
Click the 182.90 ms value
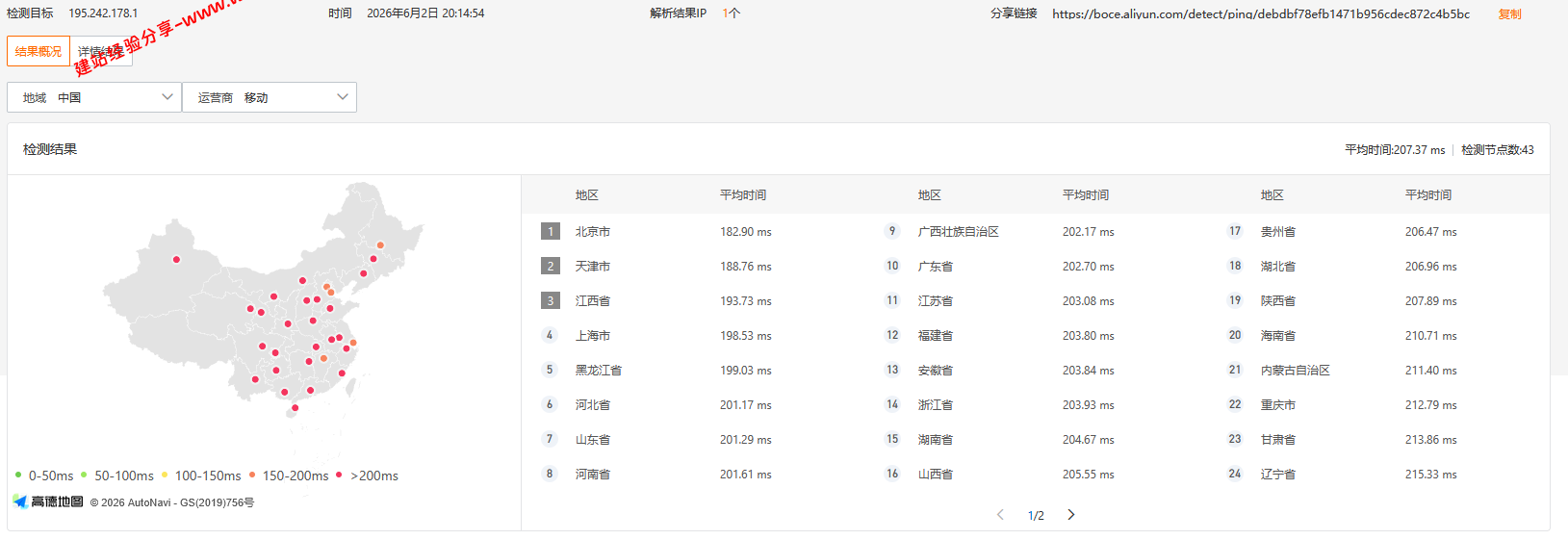tap(746, 232)
